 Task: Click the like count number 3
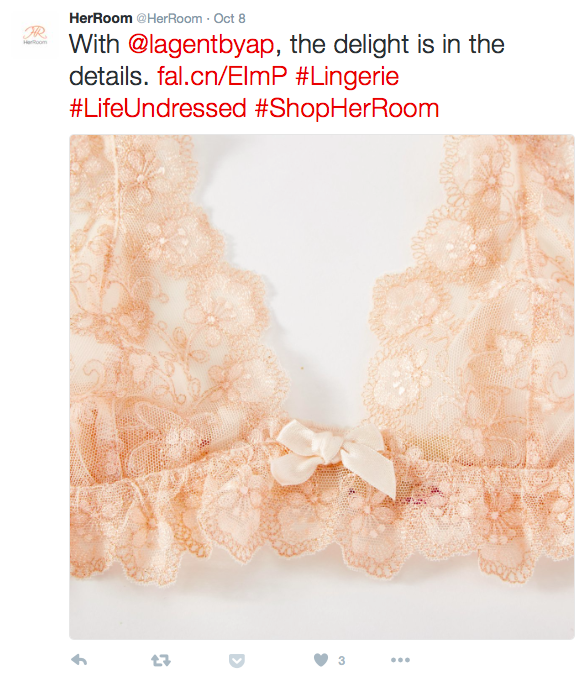[x=342, y=661]
